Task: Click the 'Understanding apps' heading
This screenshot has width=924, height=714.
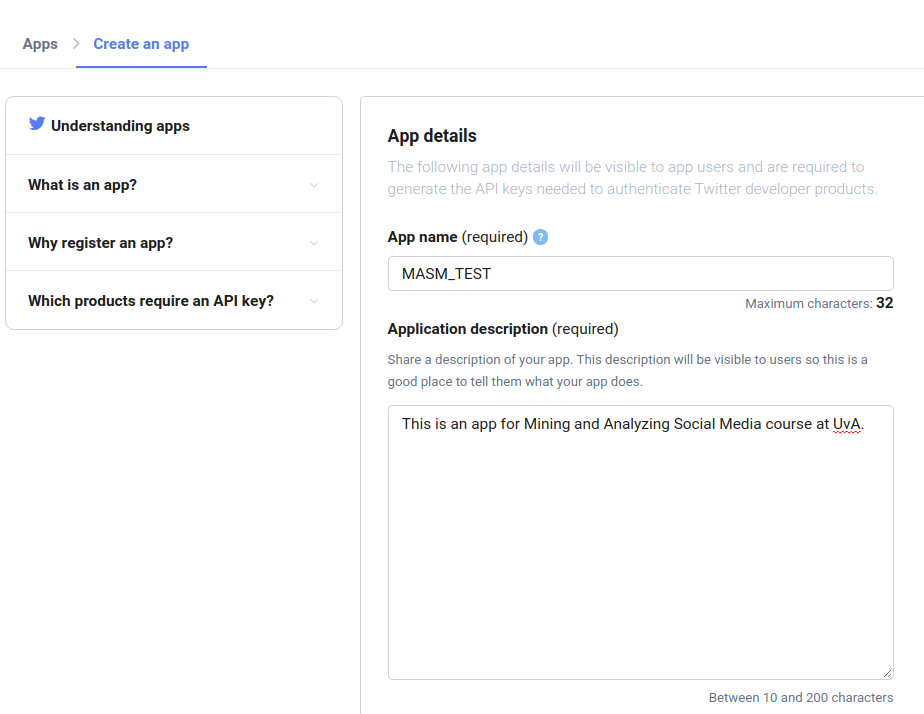Action: click(x=120, y=125)
